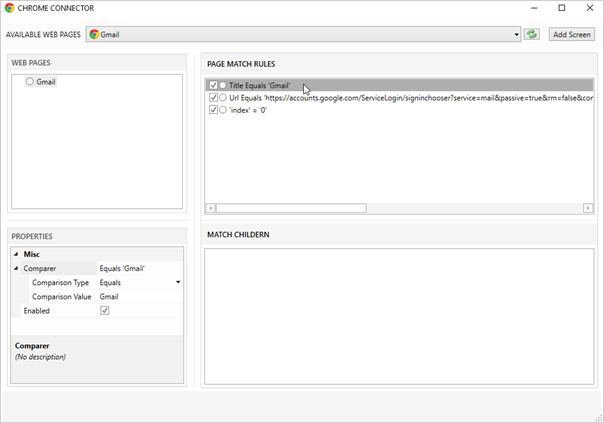Click the right arrow of the rules scrollbar
The image size is (604, 423).
coord(588,208)
